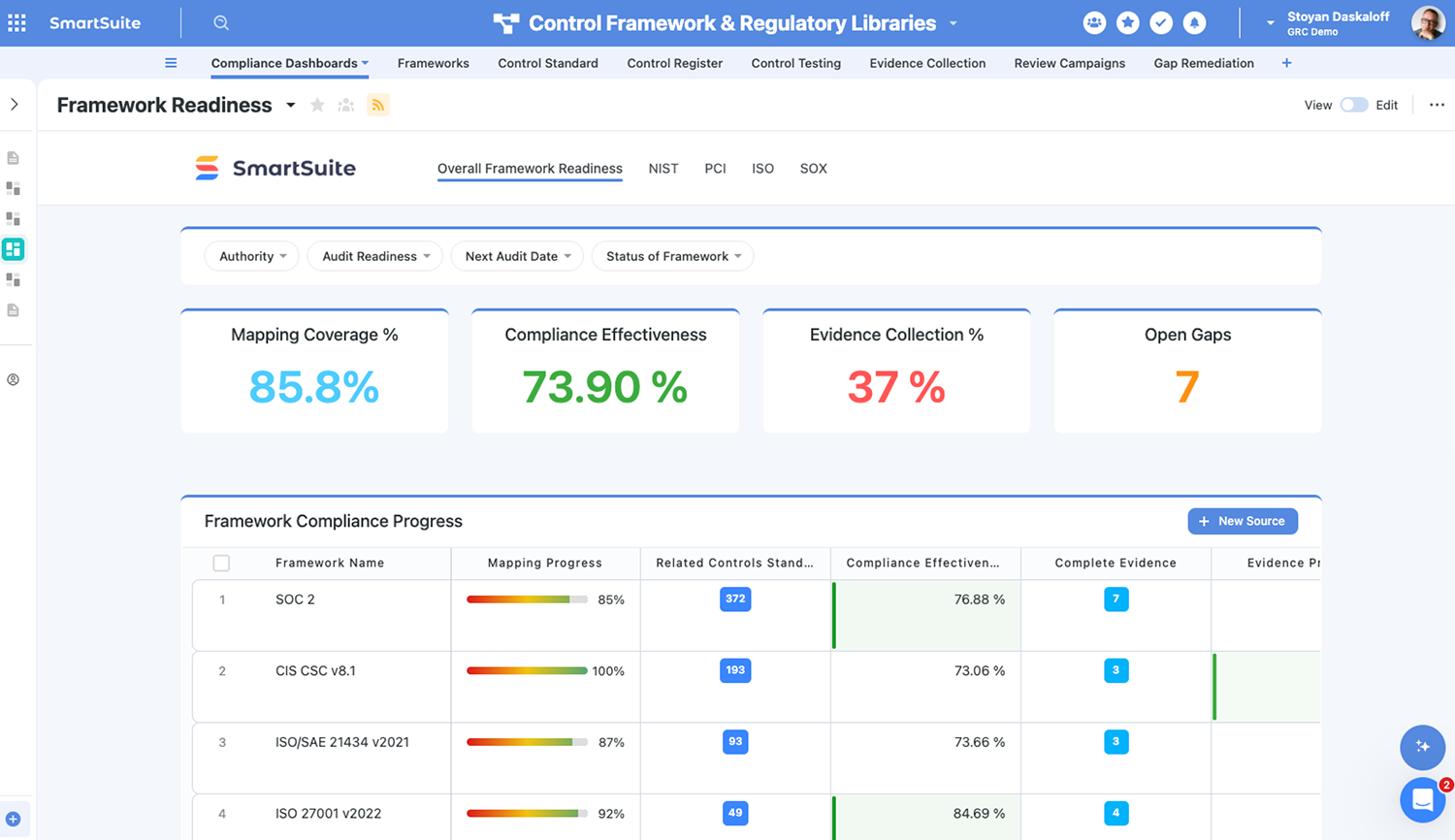Add a new app tab with plus icon
Viewport: 1455px width, 840px height.
point(1286,63)
